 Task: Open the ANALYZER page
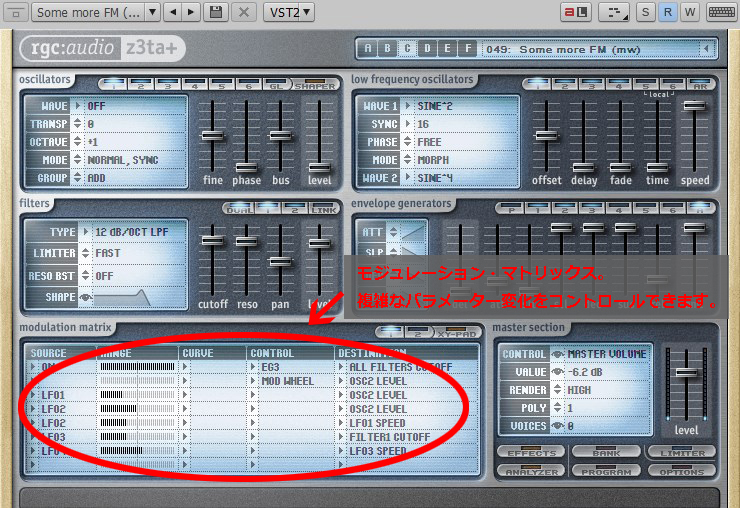531,471
